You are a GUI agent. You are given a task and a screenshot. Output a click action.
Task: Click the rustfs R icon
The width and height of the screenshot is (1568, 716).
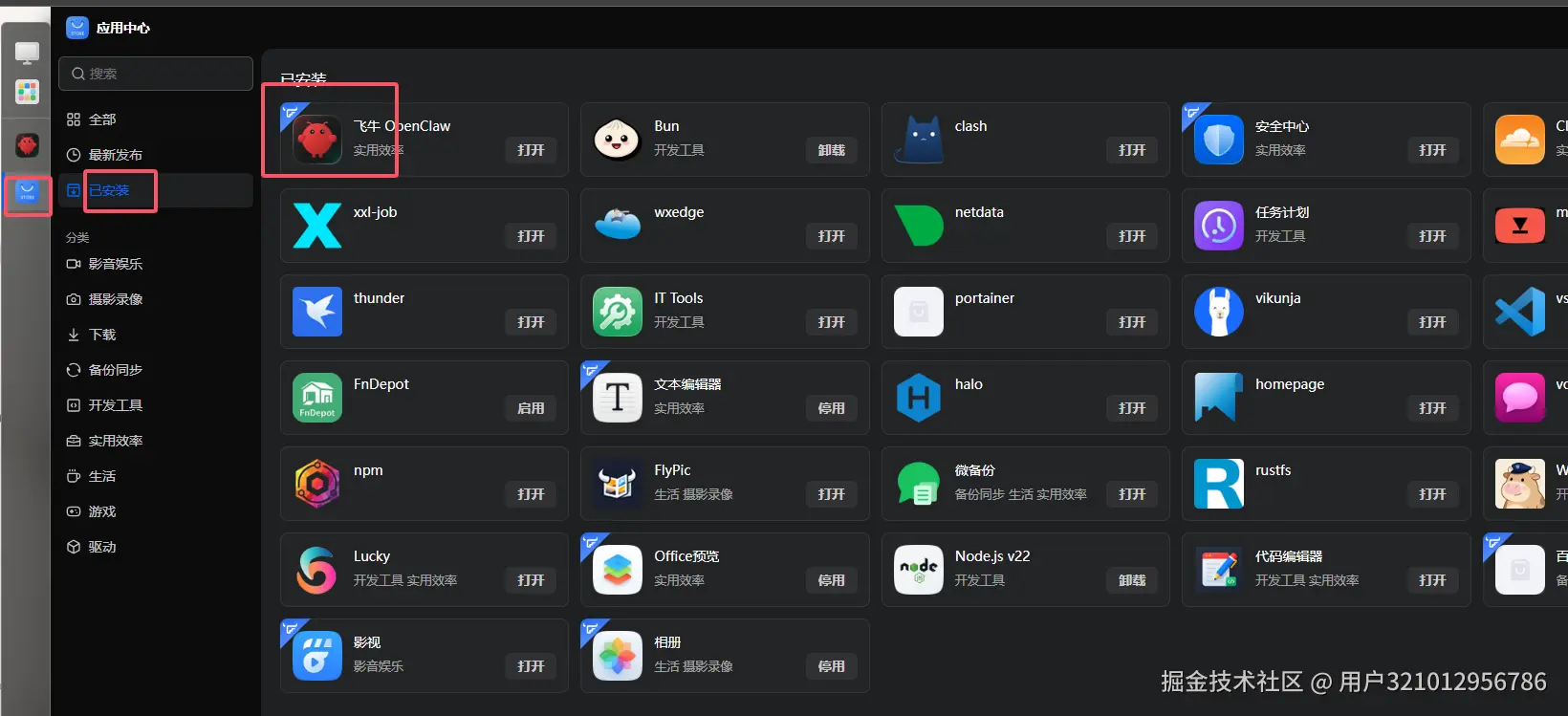click(x=1219, y=484)
